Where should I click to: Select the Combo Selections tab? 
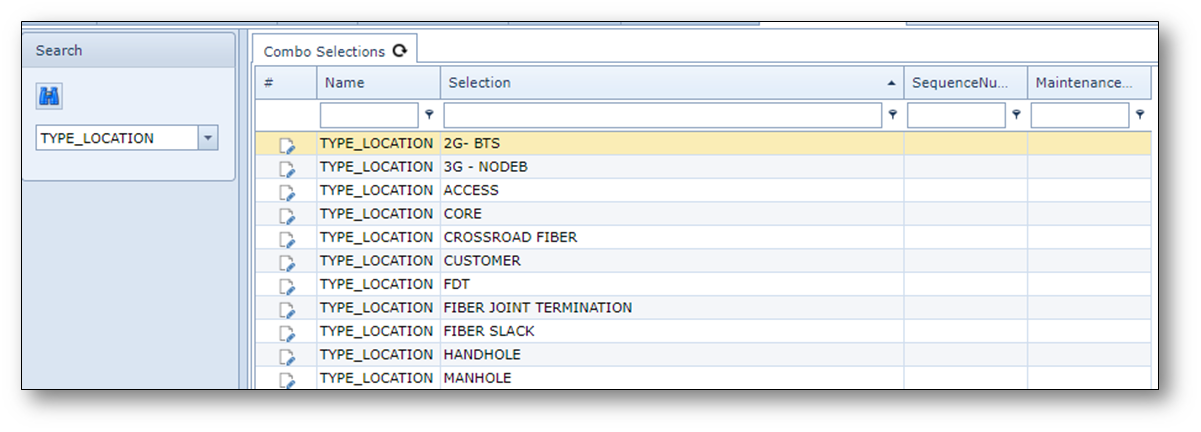point(324,51)
